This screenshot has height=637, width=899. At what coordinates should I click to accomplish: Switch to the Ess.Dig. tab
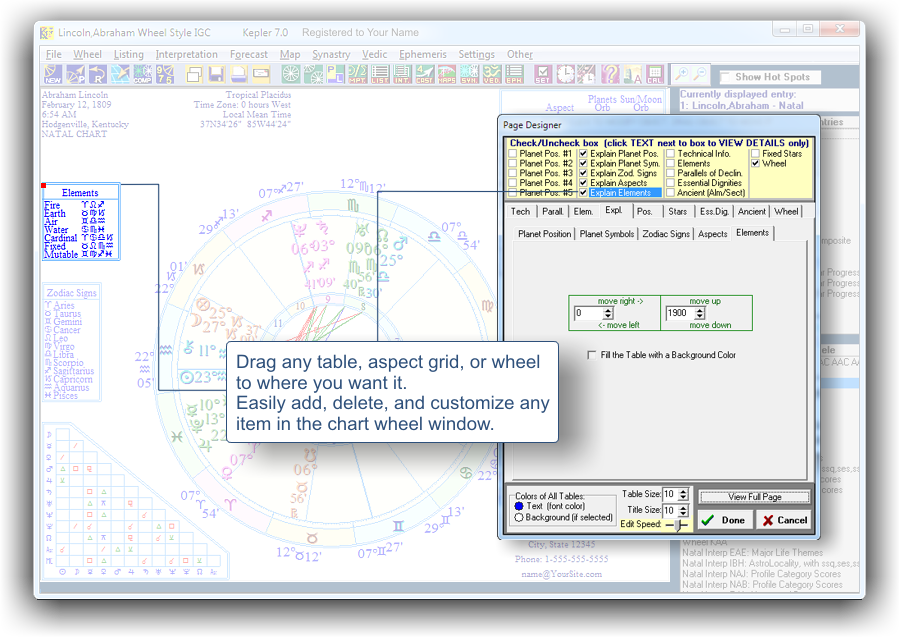pos(714,212)
